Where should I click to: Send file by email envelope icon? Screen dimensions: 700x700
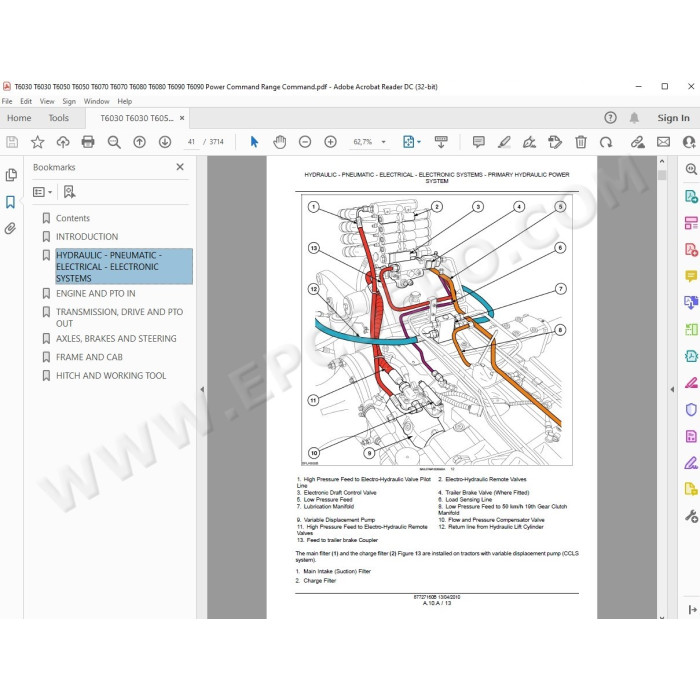663,142
